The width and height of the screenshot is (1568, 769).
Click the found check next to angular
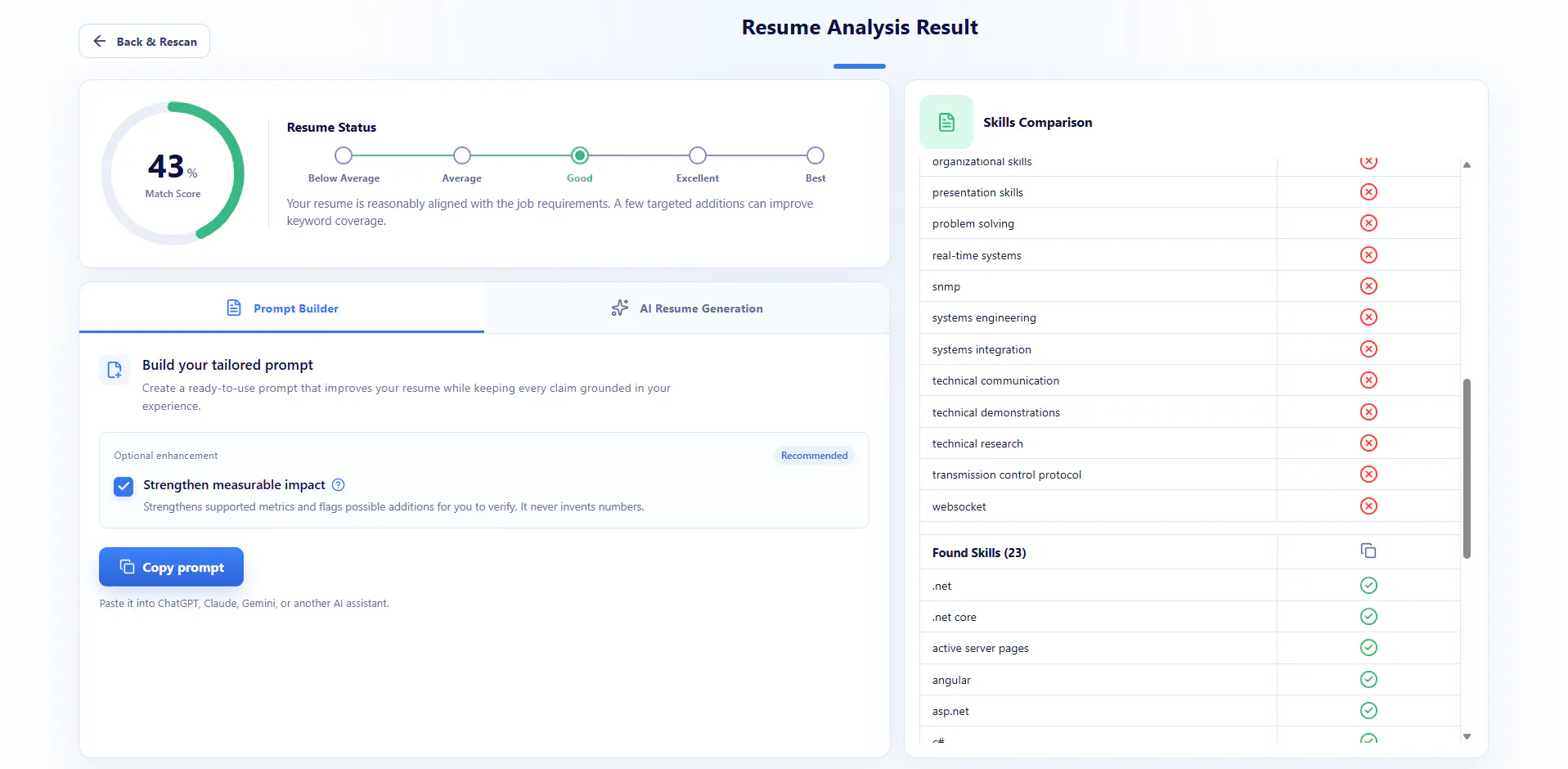(1368, 680)
